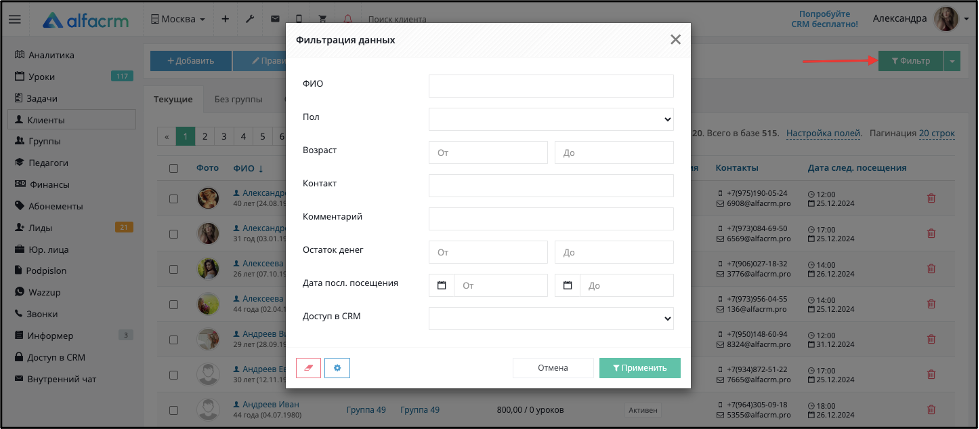Click the ФИО input field
The image size is (979, 429).
[551, 86]
